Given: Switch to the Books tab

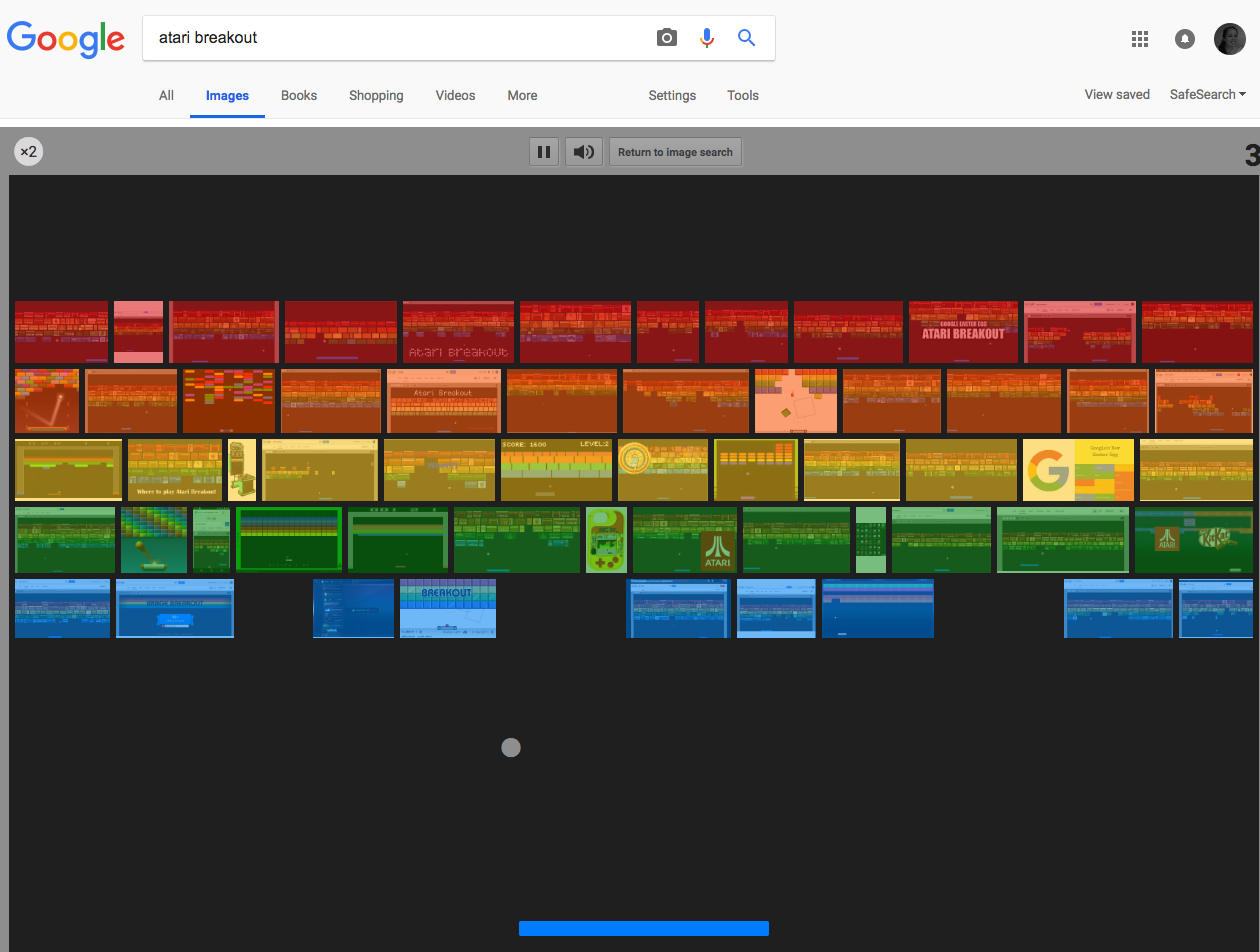Looking at the screenshot, I should [299, 95].
